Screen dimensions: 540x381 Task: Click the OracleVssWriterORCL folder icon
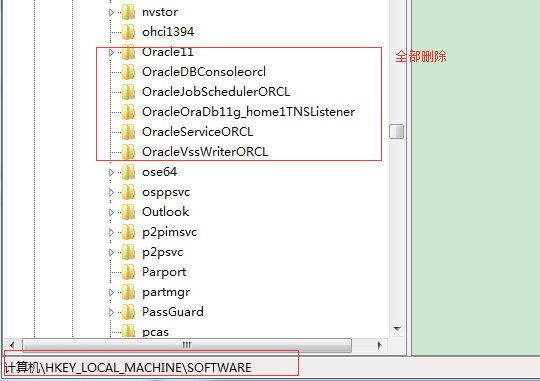[128, 152]
